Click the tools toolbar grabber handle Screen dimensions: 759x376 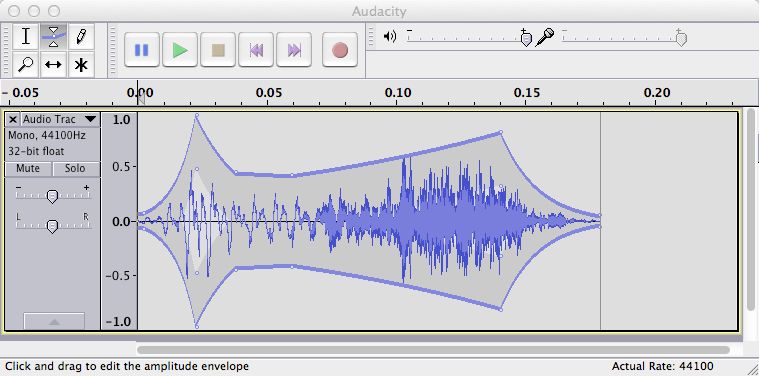(x=6, y=50)
